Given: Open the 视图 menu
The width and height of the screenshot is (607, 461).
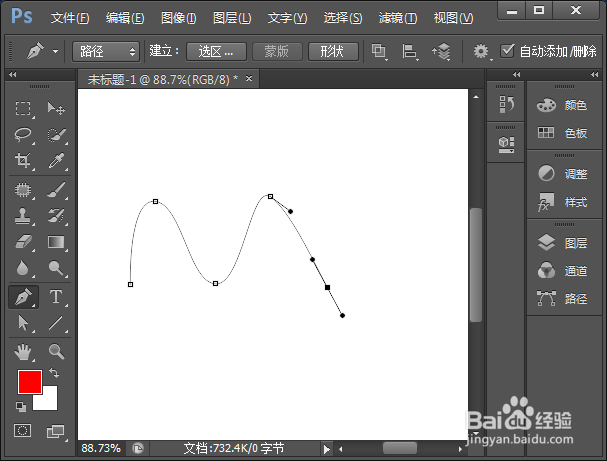Looking at the screenshot, I should (x=453, y=18).
